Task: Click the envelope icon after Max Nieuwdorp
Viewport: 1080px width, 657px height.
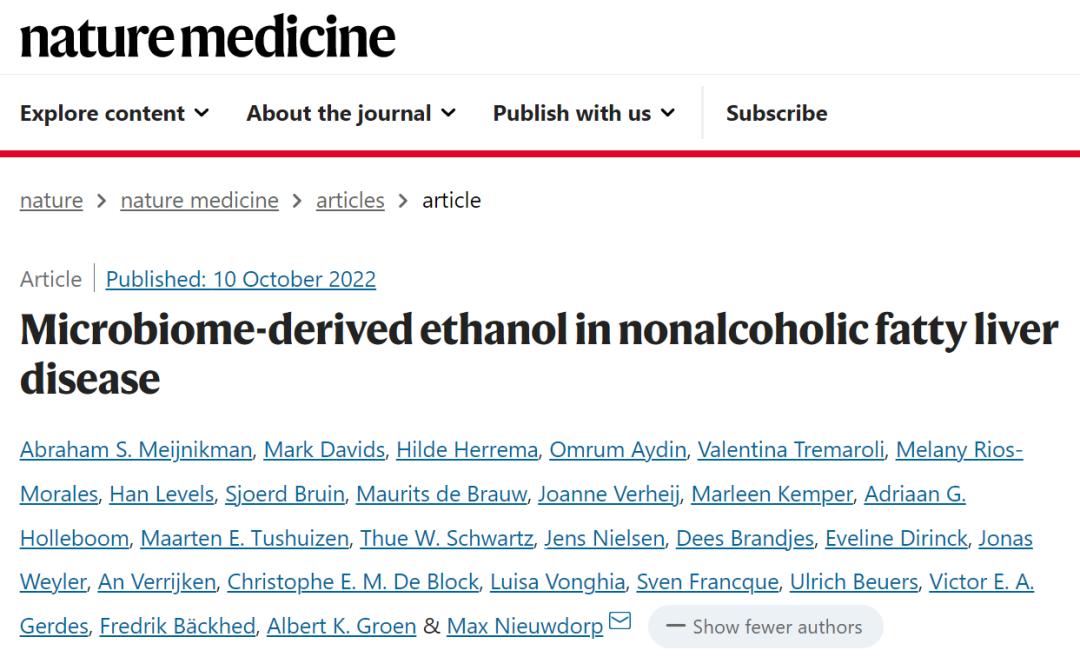Action: pos(620,620)
